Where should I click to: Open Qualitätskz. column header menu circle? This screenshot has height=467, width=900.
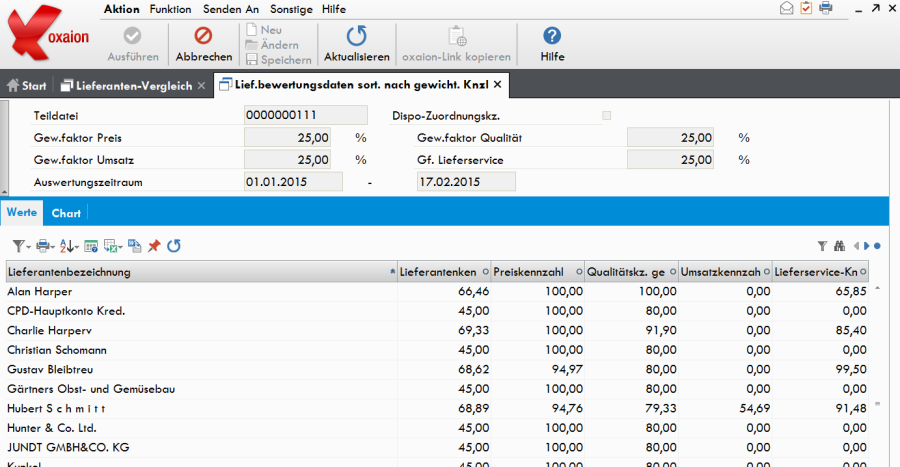tap(673, 272)
